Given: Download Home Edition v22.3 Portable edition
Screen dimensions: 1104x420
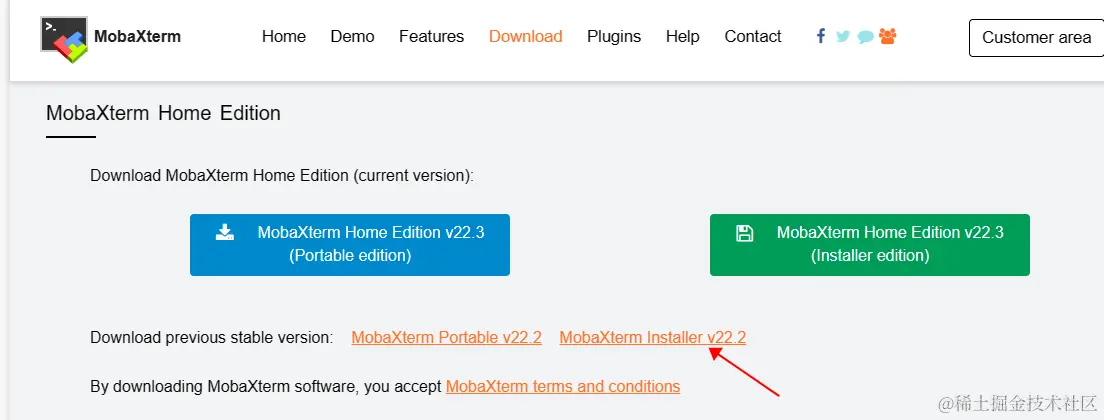Looking at the screenshot, I should click(350, 245).
